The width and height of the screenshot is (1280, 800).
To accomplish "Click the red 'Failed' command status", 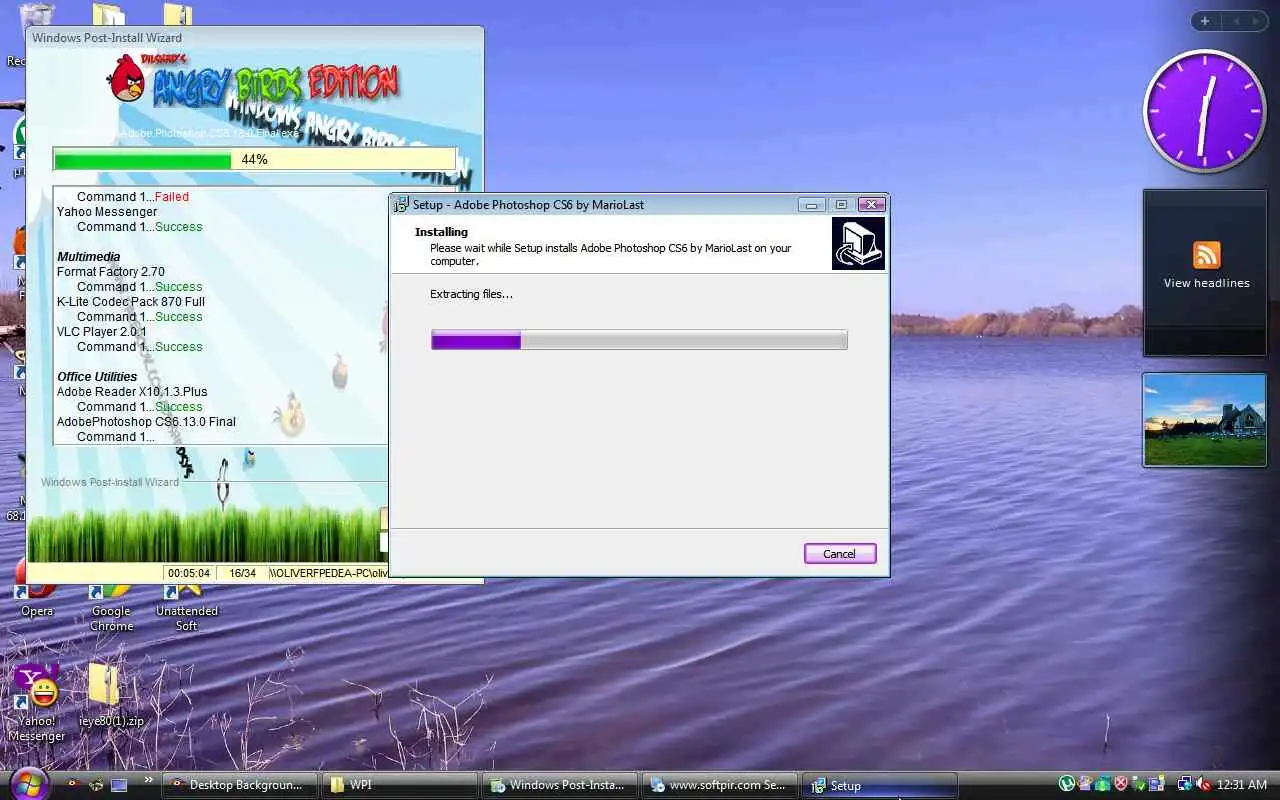I will pos(172,197).
